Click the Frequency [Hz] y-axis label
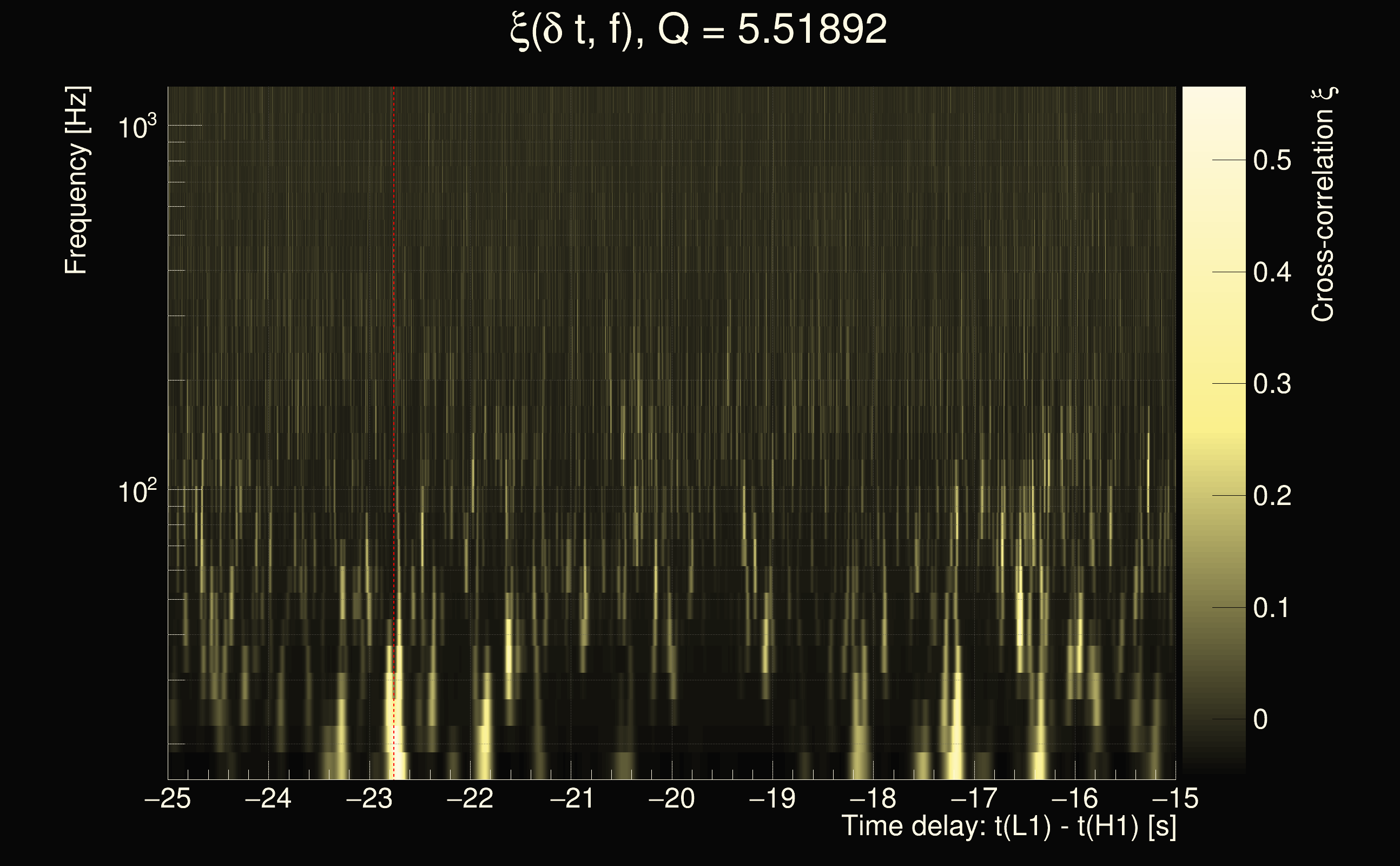The height and width of the screenshot is (866, 1400). pos(76,180)
